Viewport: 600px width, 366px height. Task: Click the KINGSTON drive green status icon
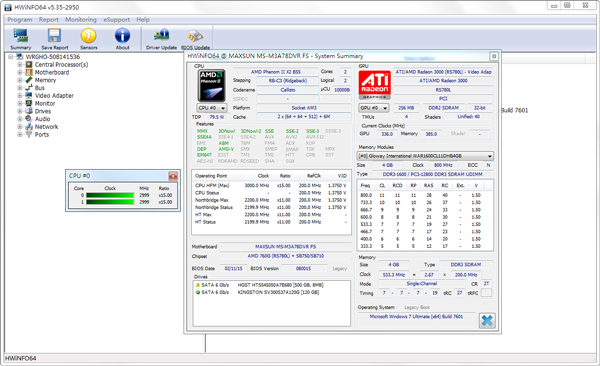[198, 292]
